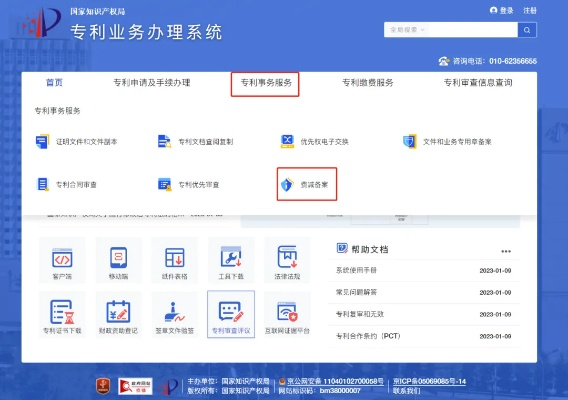Select the 首页 tab
Image resolution: width=568 pixels, height=400 pixels.
[54, 83]
